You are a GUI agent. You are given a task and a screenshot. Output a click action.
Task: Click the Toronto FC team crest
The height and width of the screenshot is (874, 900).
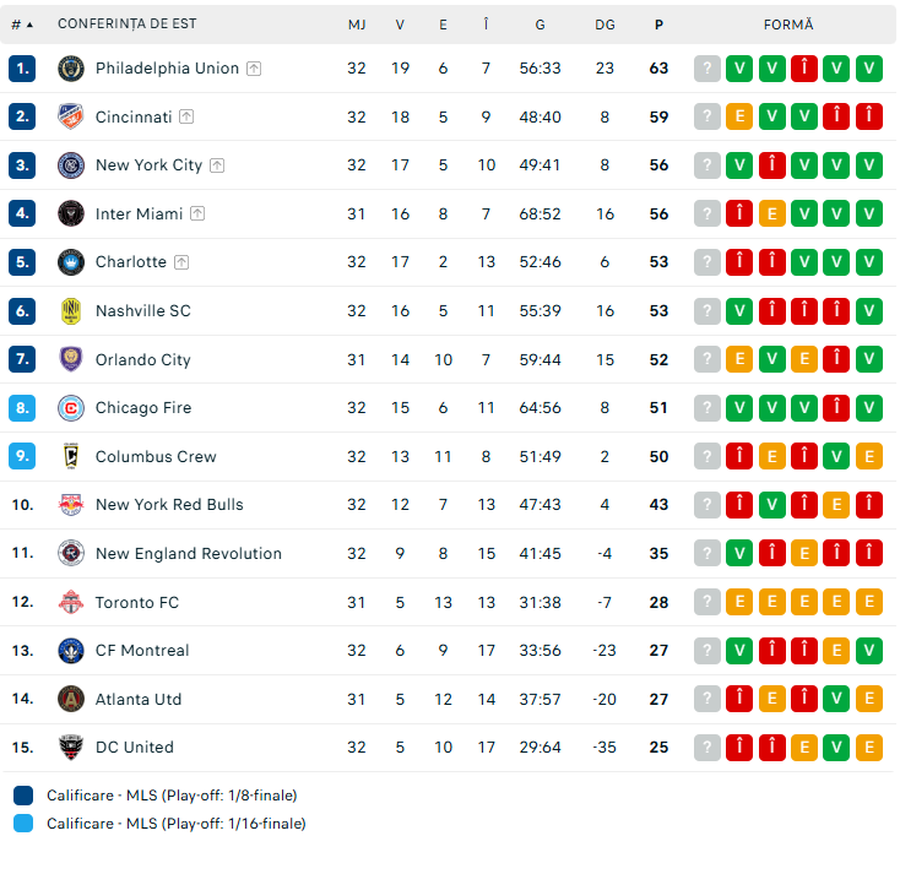[71, 602]
